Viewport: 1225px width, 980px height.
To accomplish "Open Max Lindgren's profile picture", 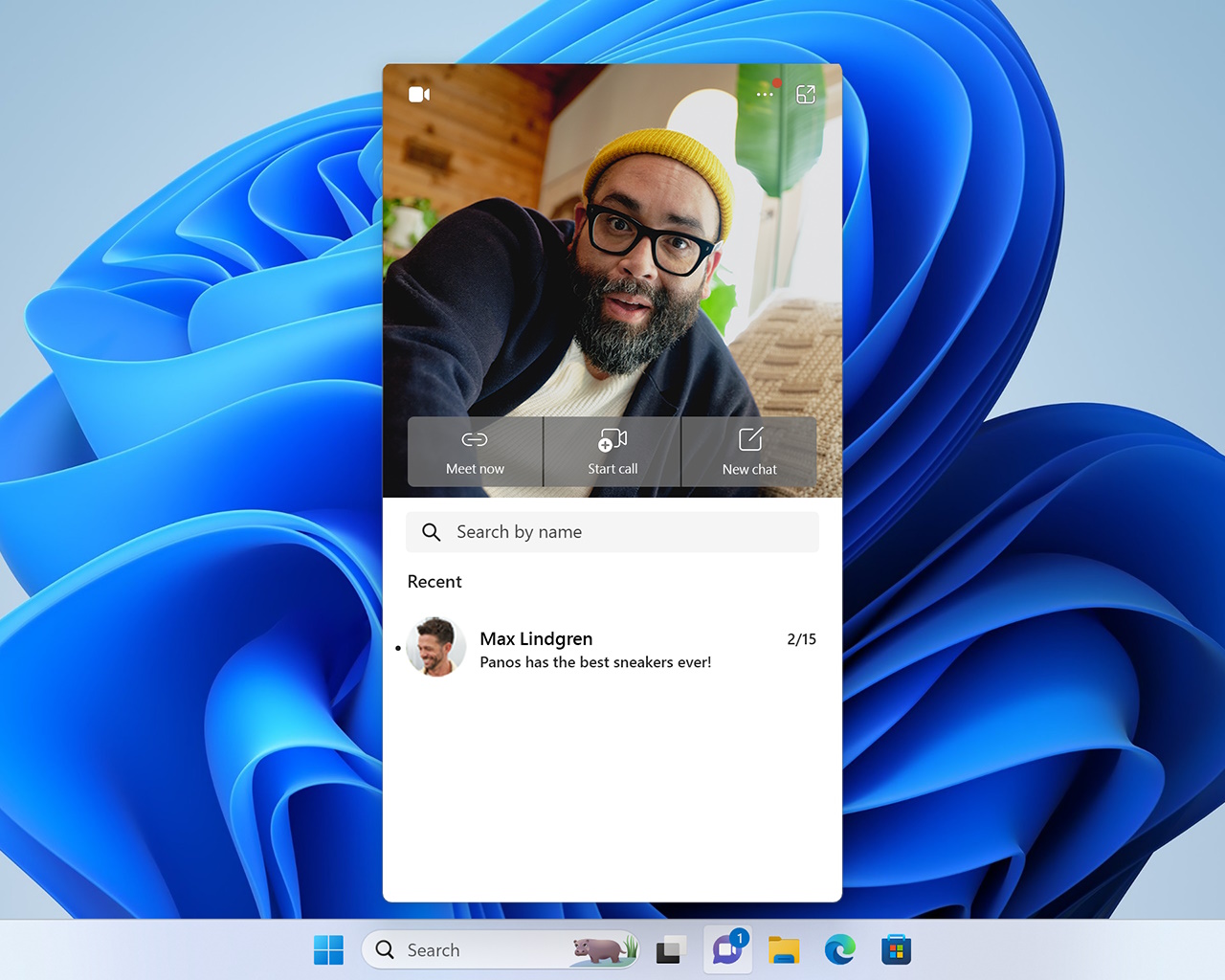I will point(436,647).
